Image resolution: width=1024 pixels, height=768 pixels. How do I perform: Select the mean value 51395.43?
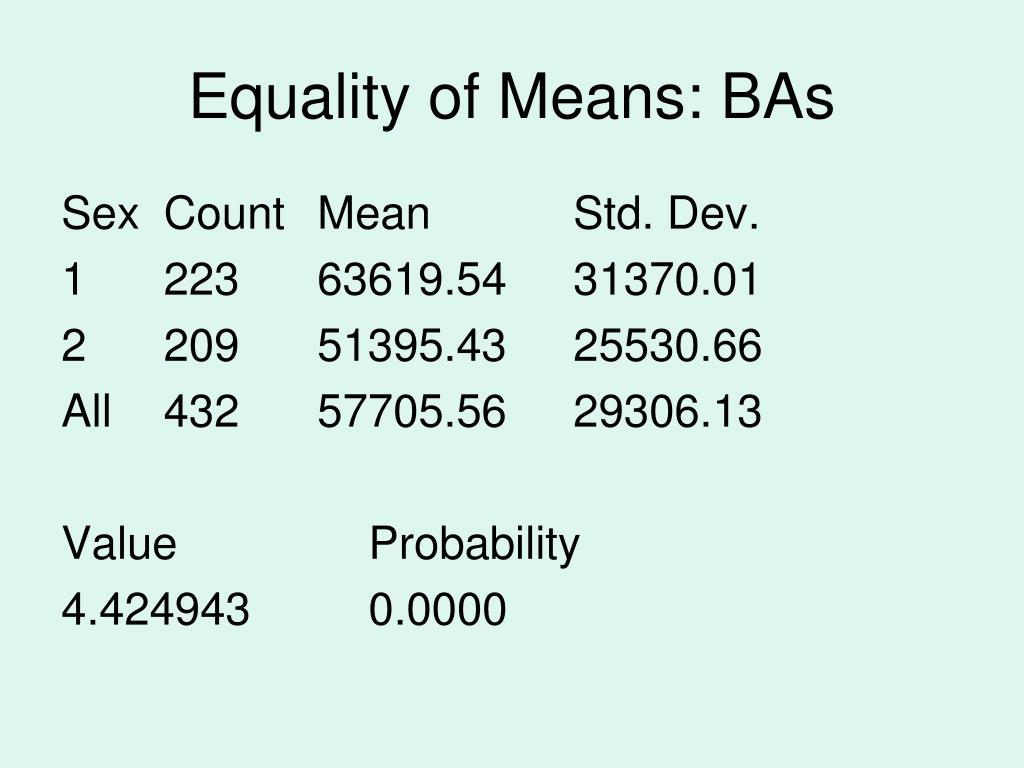pos(411,345)
